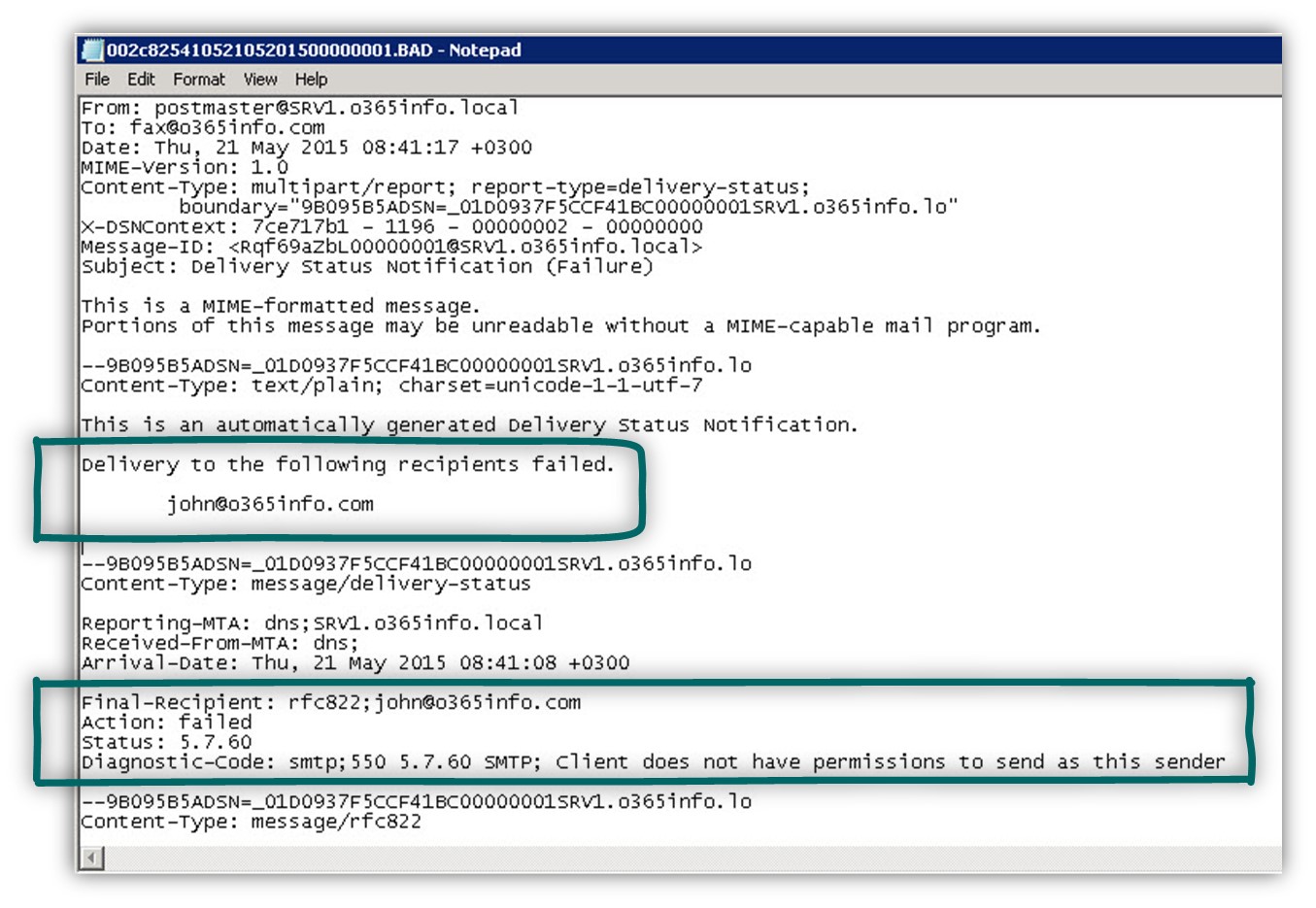Place cursor in the From: postmaster line
1316x908 pixels.
[300, 108]
